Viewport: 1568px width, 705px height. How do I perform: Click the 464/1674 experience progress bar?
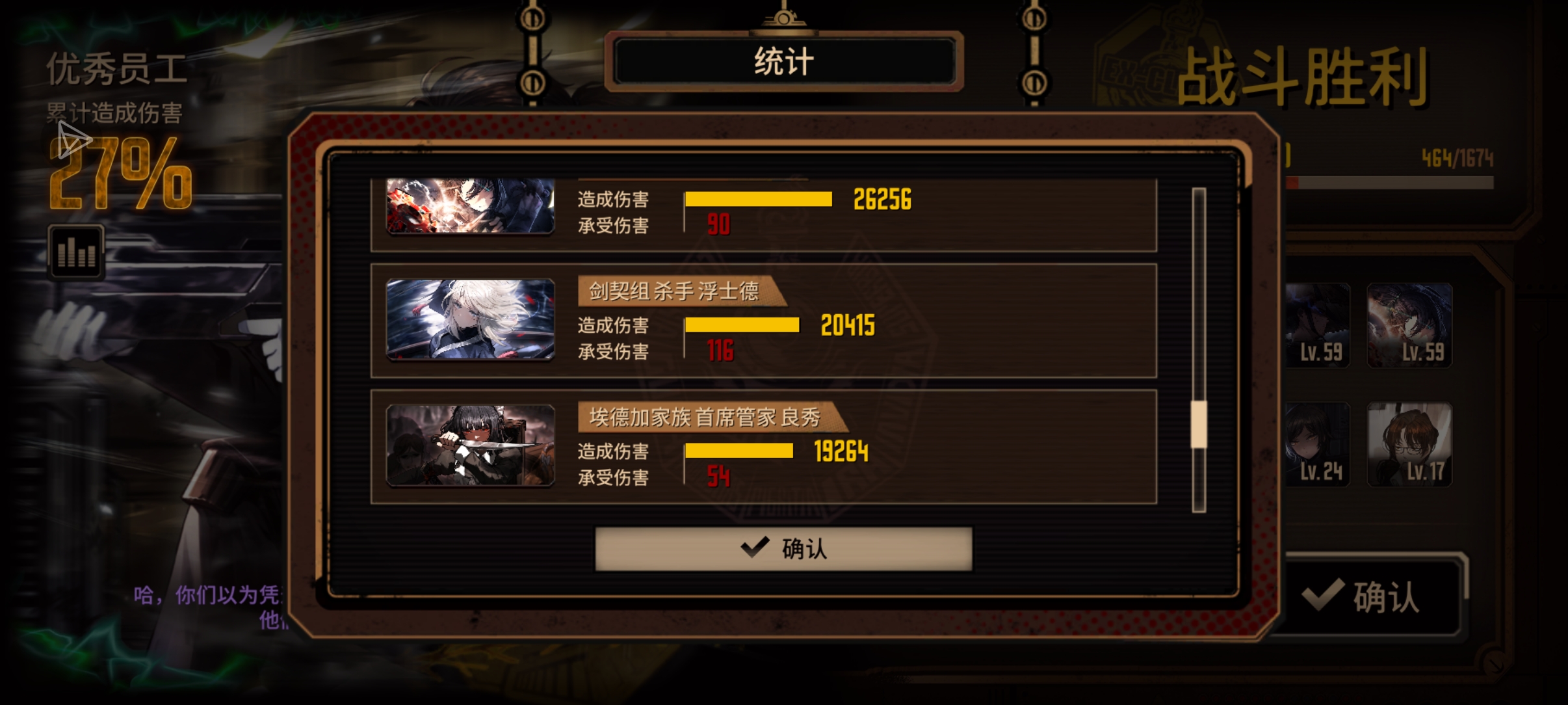[x=1390, y=183]
